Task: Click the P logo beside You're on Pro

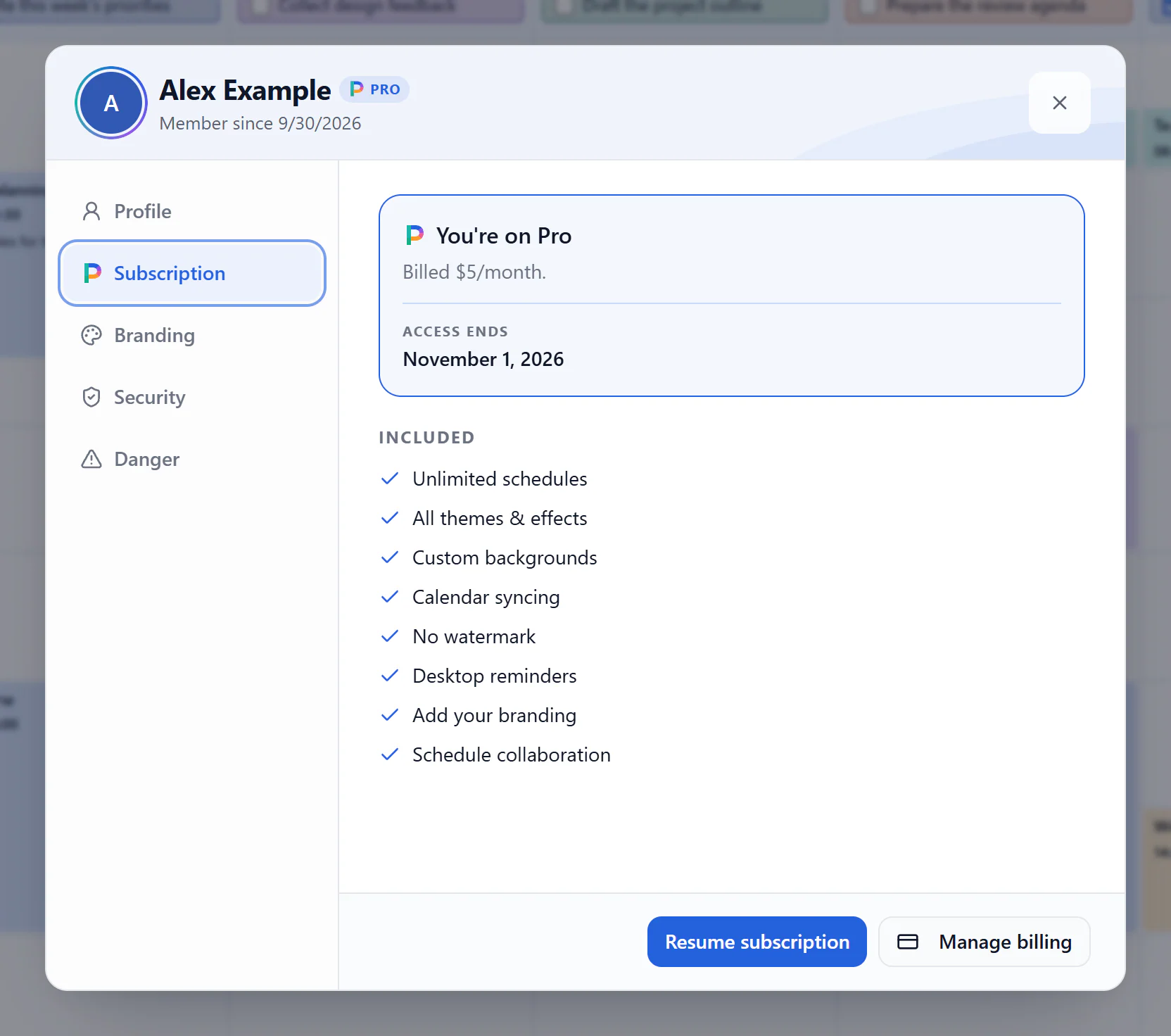Action: [414, 235]
